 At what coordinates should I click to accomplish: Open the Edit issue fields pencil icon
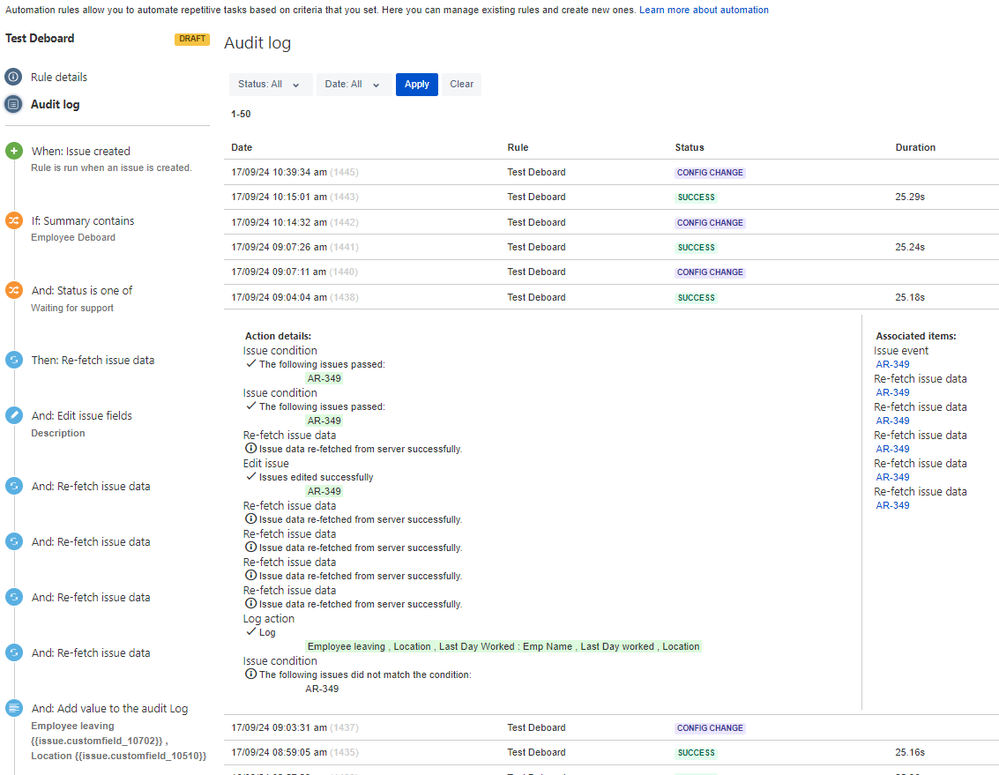pyautogui.click(x=14, y=416)
